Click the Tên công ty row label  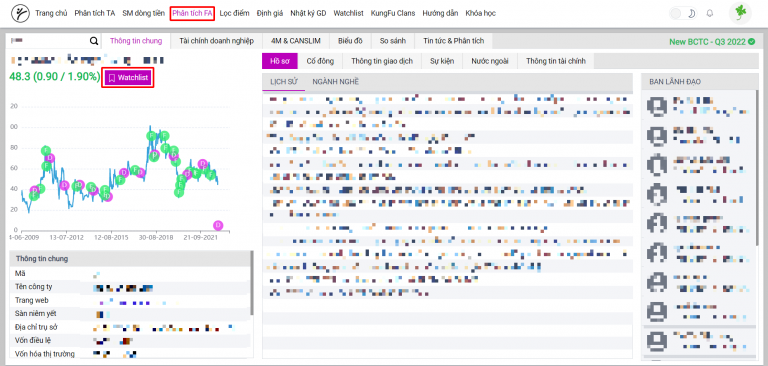point(34,287)
